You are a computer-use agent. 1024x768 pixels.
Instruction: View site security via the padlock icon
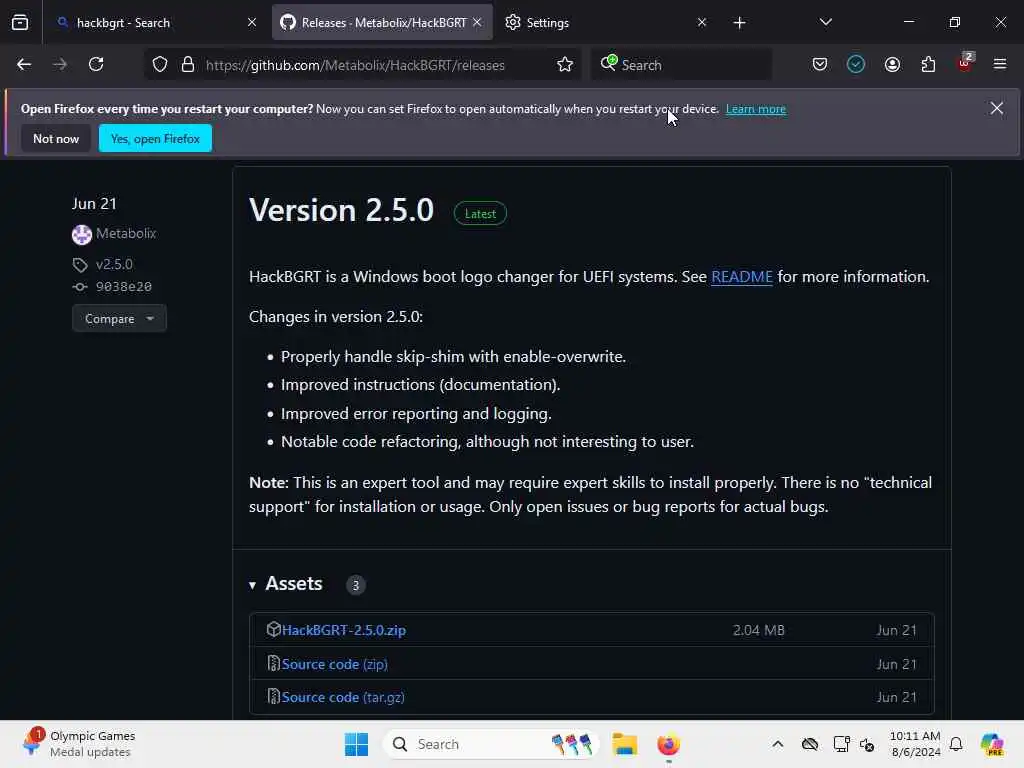pos(188,64)
